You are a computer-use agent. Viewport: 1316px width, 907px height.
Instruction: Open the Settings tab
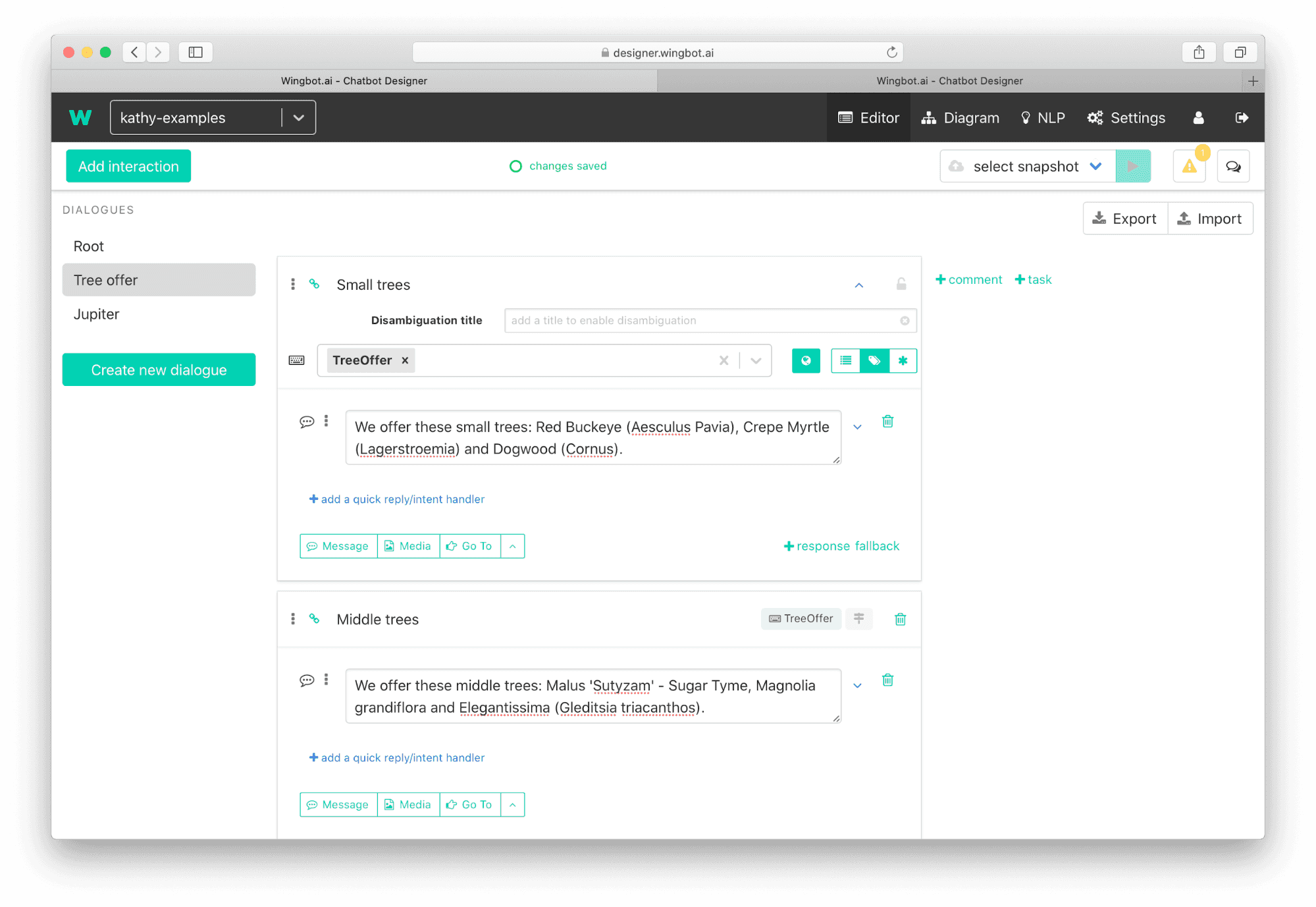pos(1126,117)
